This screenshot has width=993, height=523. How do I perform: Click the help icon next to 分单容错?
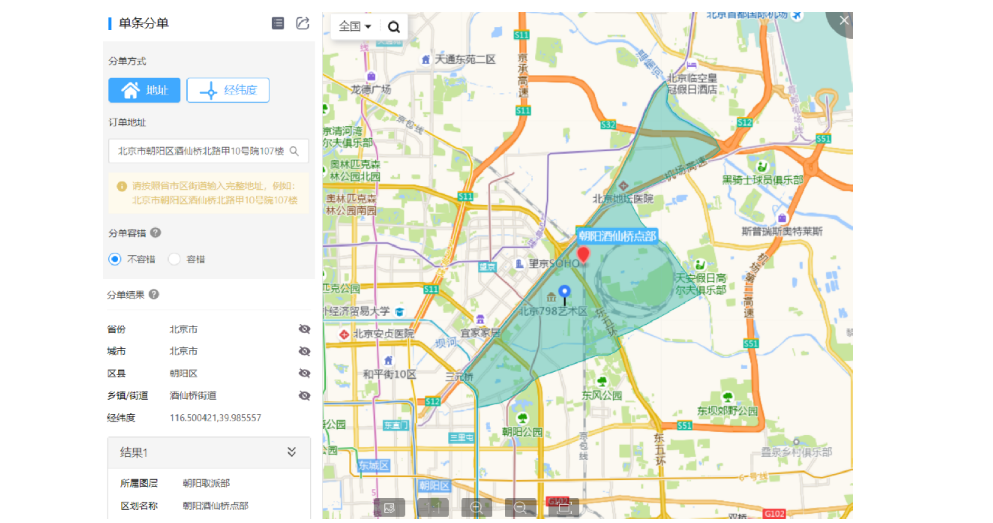(x=156, y=233)
